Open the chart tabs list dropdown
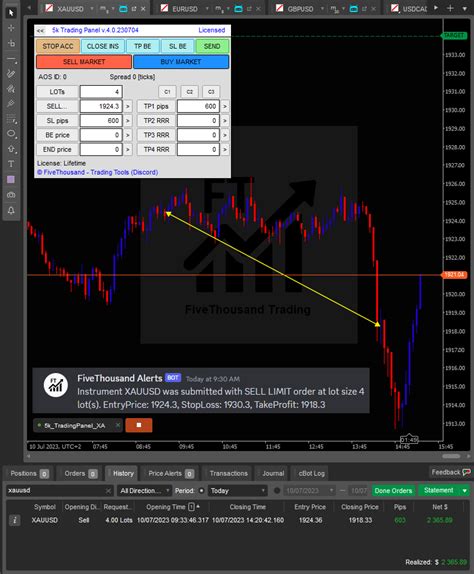 tap(465, 8)
